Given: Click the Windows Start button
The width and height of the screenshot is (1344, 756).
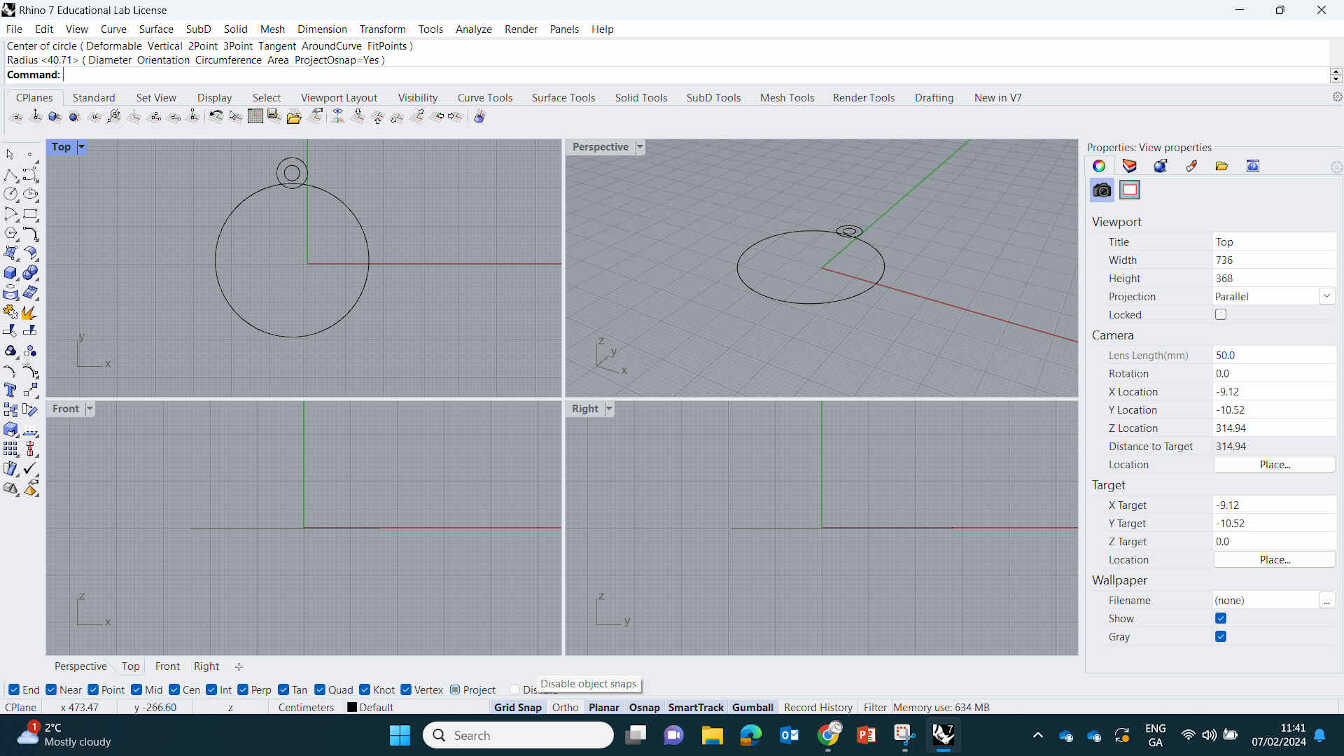Looking at the screenshot, I should coord(400,736).
